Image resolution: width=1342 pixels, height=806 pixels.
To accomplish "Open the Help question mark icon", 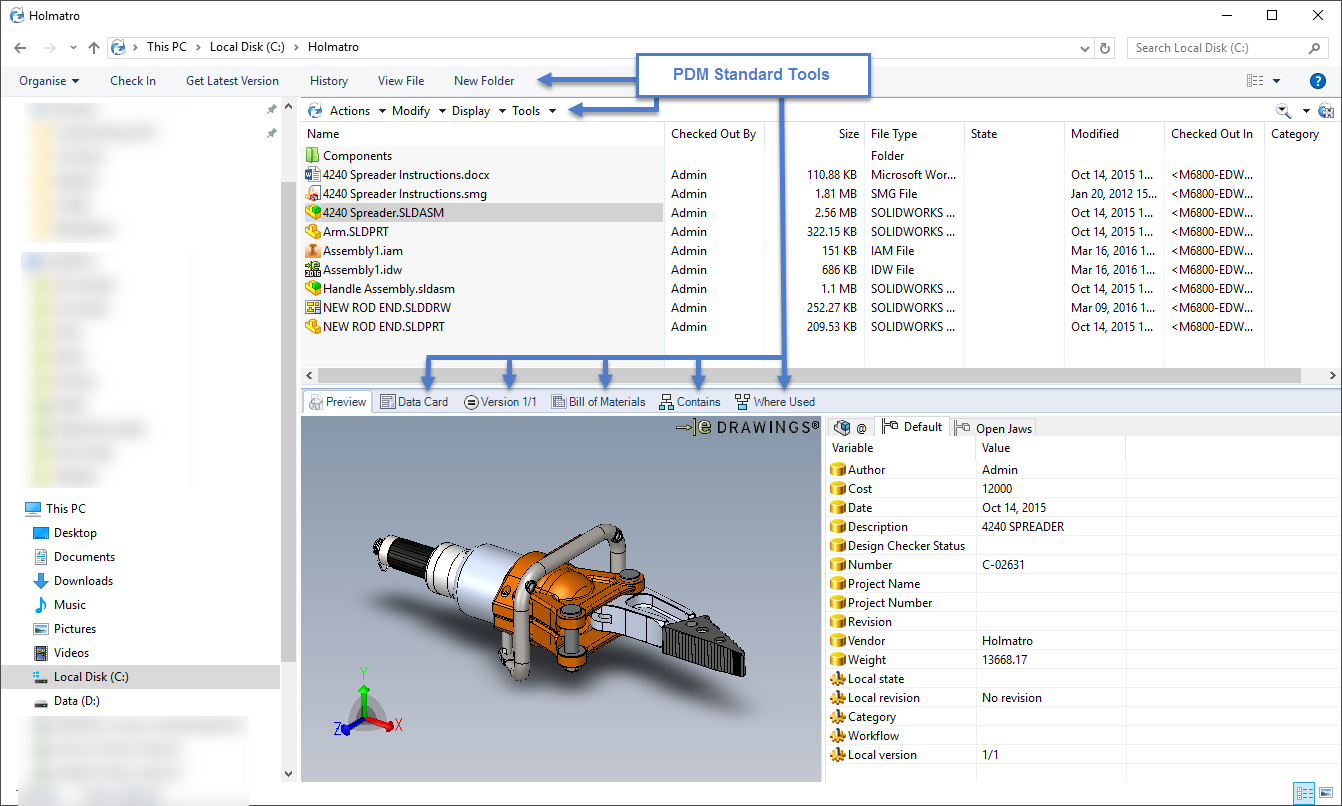I will (x=1318, y=81).
